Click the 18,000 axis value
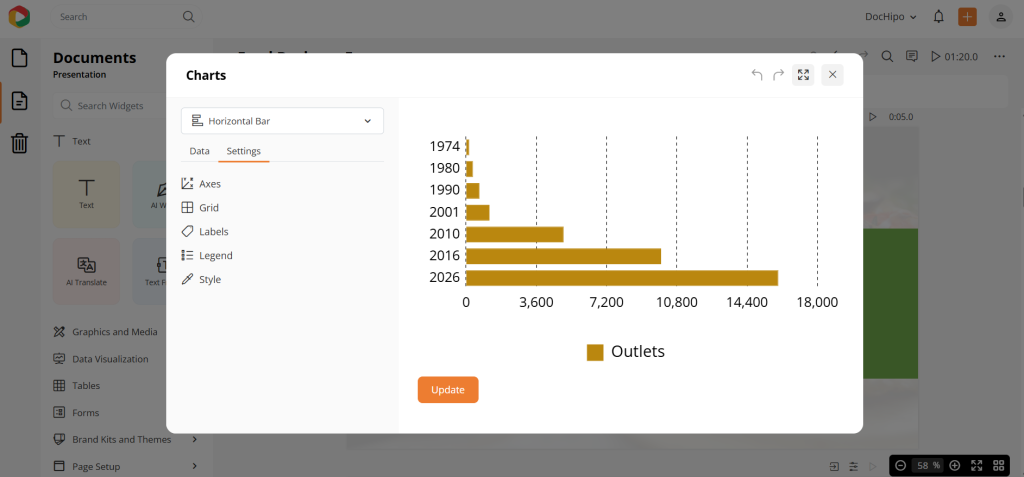1024x477 pixels. [x=817, y=303]
